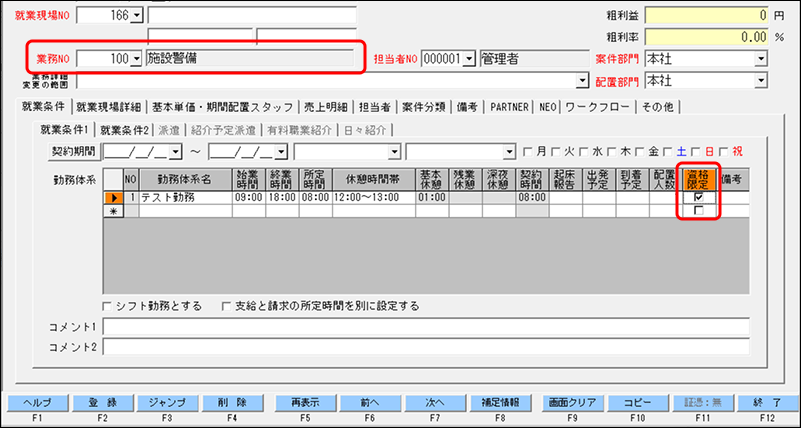Tick the 祝 holiday checkbox
Screen dimensions: 801x428
tap(728, 152)
